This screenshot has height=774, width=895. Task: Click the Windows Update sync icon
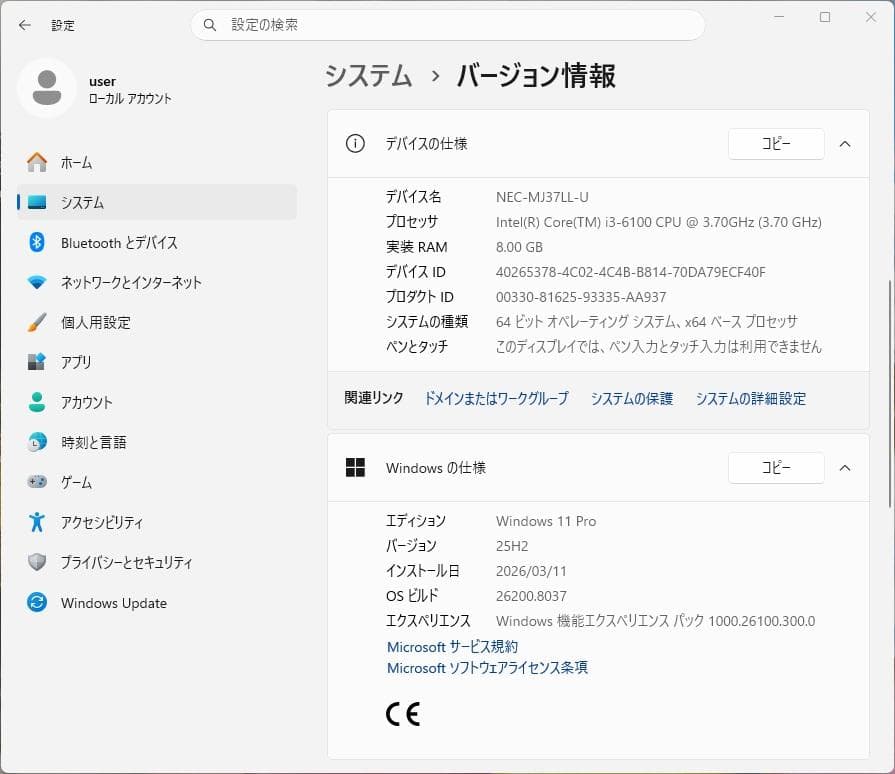[x=37, y=603]
